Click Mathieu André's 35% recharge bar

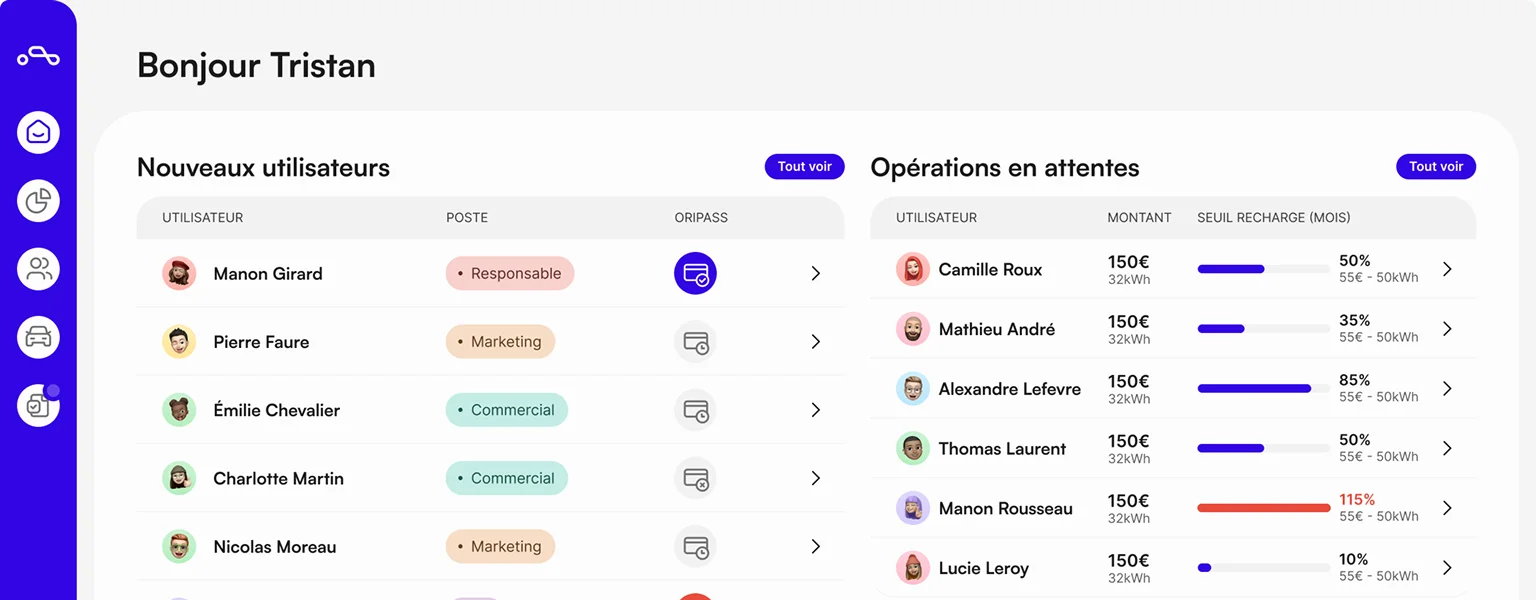click(1264, 329)
